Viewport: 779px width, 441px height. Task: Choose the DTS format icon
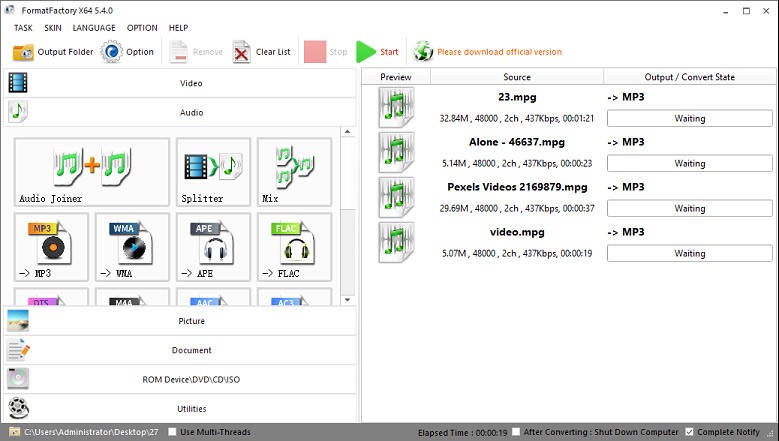pos(51,297)
